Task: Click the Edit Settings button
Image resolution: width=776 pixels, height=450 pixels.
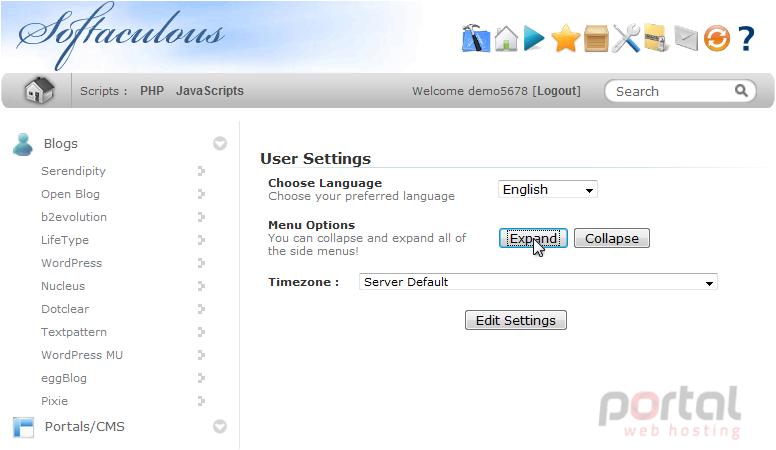Action: pyautogui.click(x=516, y=320)
